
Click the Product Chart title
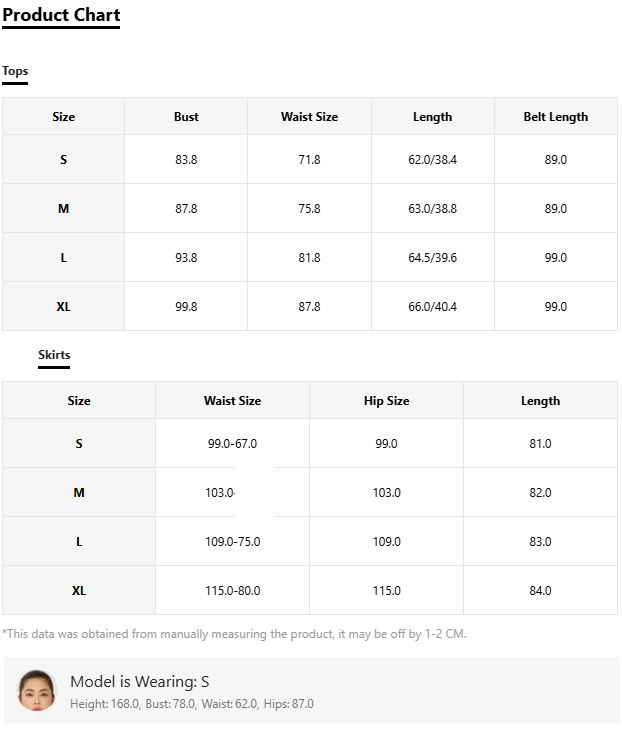61,15
